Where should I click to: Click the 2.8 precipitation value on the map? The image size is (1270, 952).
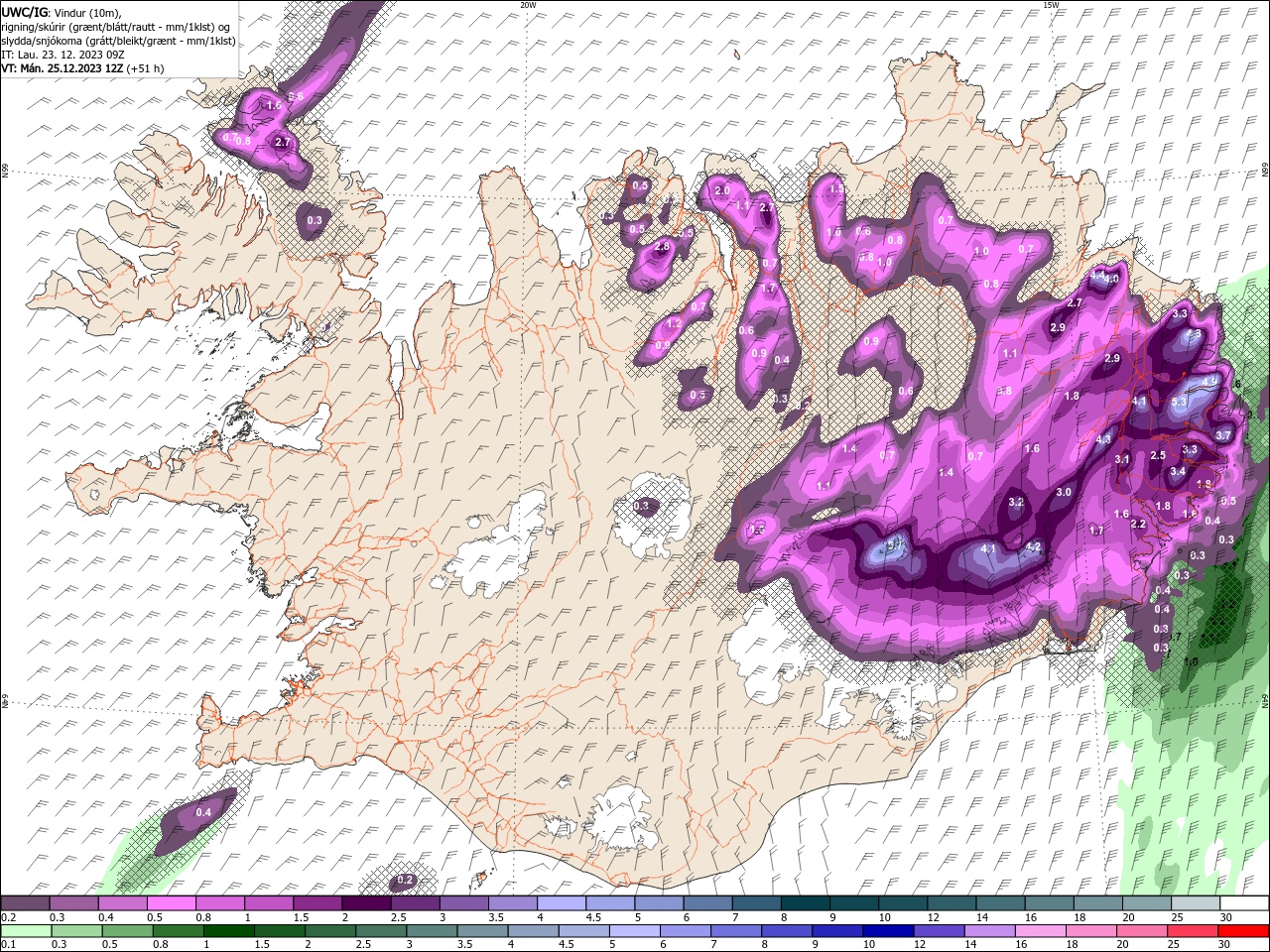663,246
